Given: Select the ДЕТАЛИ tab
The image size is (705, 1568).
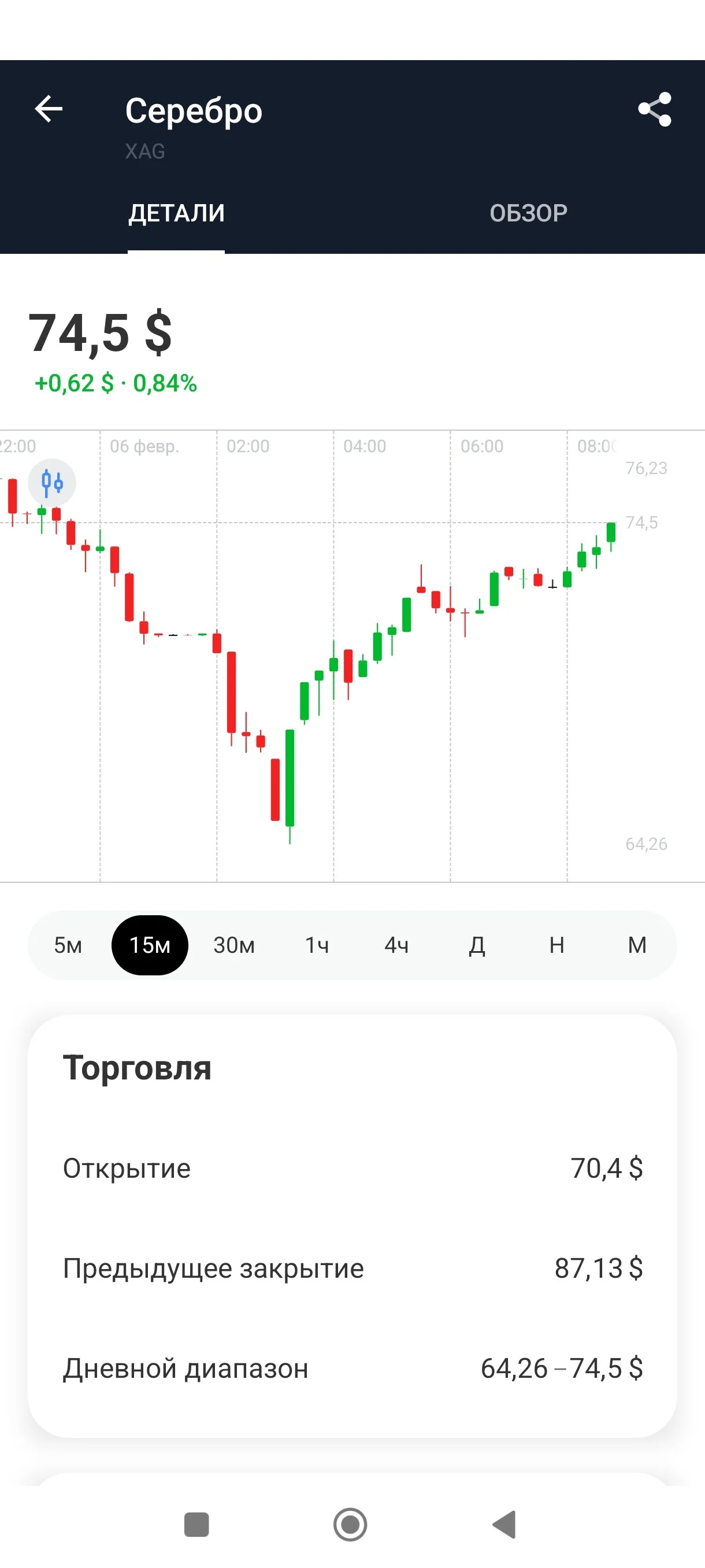Looking at the screenshot, I should point(176,213).
